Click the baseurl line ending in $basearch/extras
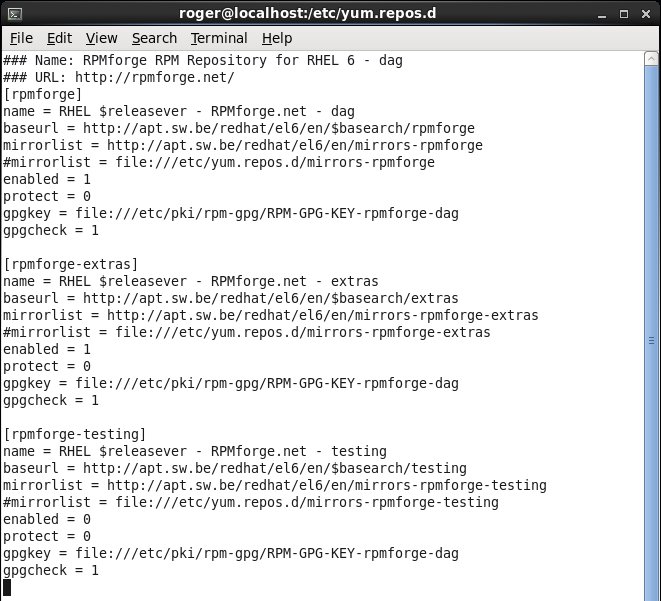Viewport: 661px width, 601px height. [x=231, y=298]
